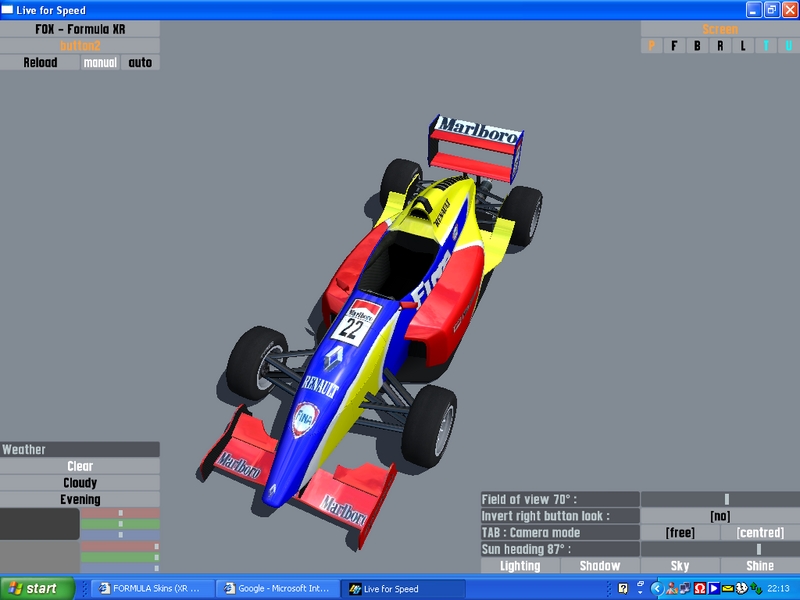Viewport: 800px width, 600px height.
Task: Switch skin reload to manual
Action: pos(100,63)
